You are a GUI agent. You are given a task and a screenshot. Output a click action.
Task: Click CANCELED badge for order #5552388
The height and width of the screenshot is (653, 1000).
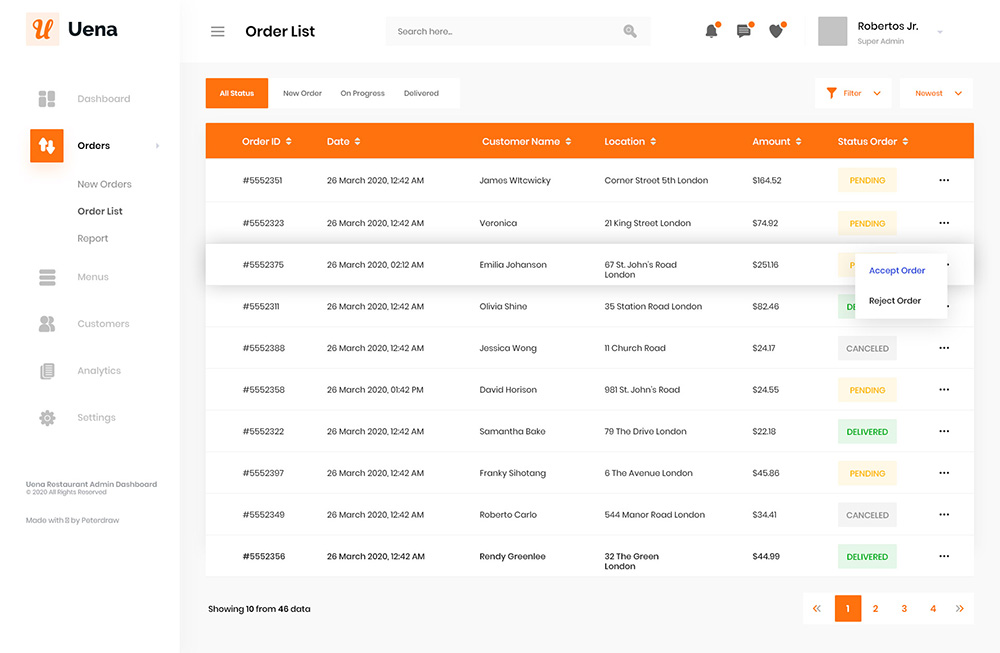click(x=867, y=348)
